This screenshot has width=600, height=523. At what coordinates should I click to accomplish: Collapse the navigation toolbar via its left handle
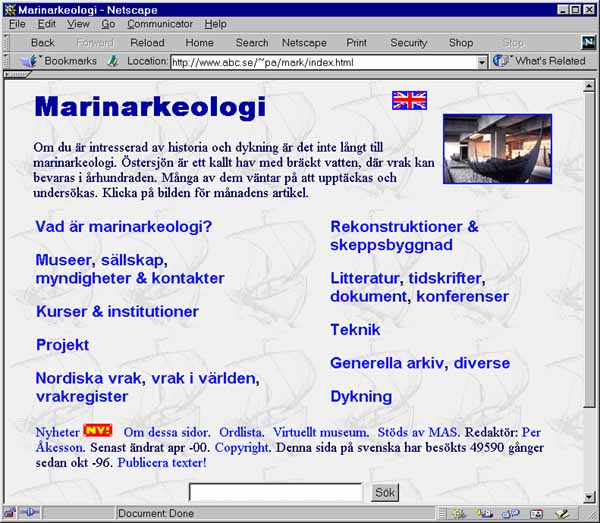[x=6, y=42]
